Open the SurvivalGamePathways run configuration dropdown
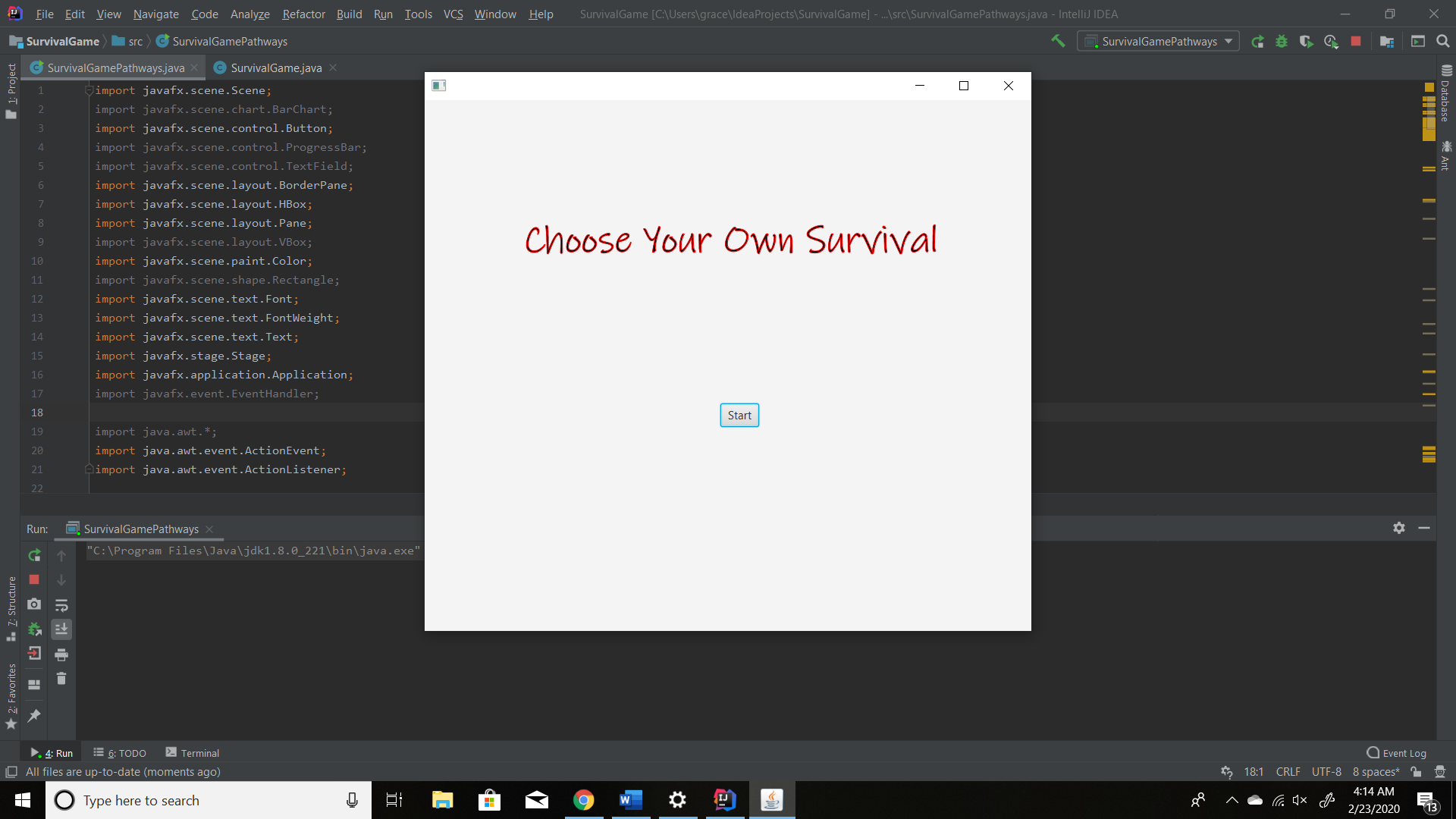 pos(1159,42)
